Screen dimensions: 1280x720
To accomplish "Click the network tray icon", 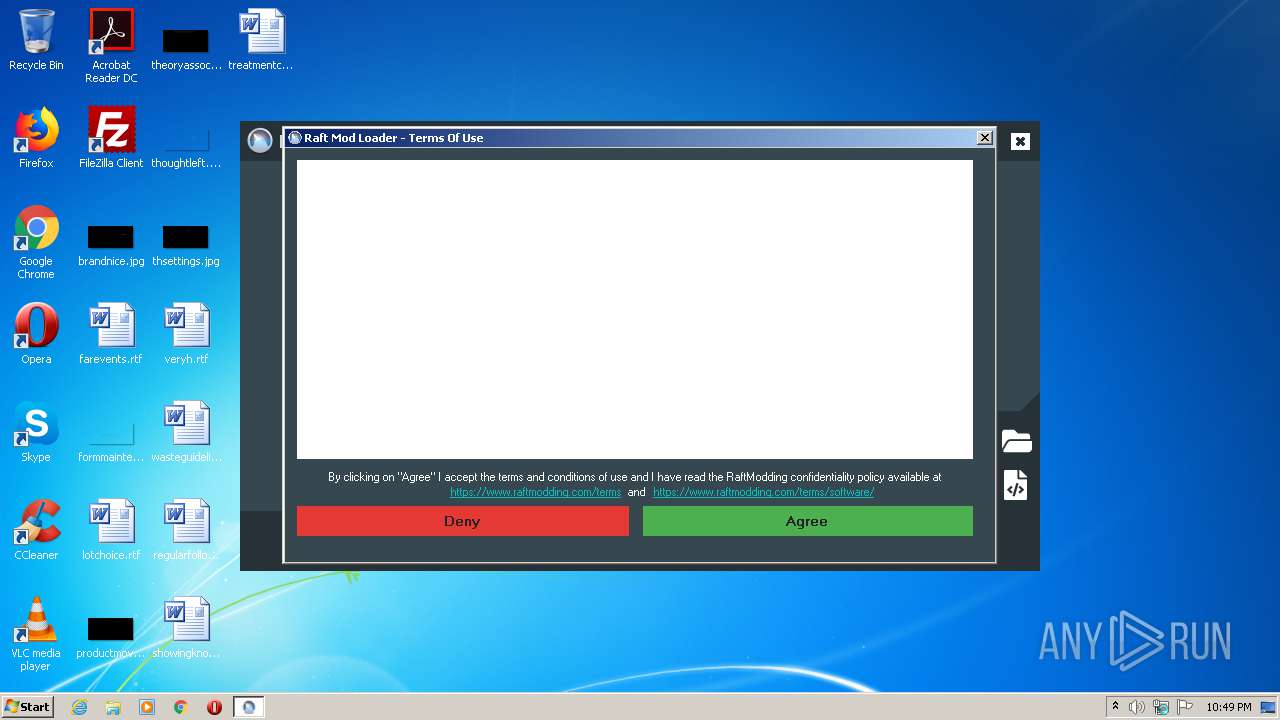I will 1161,707.
